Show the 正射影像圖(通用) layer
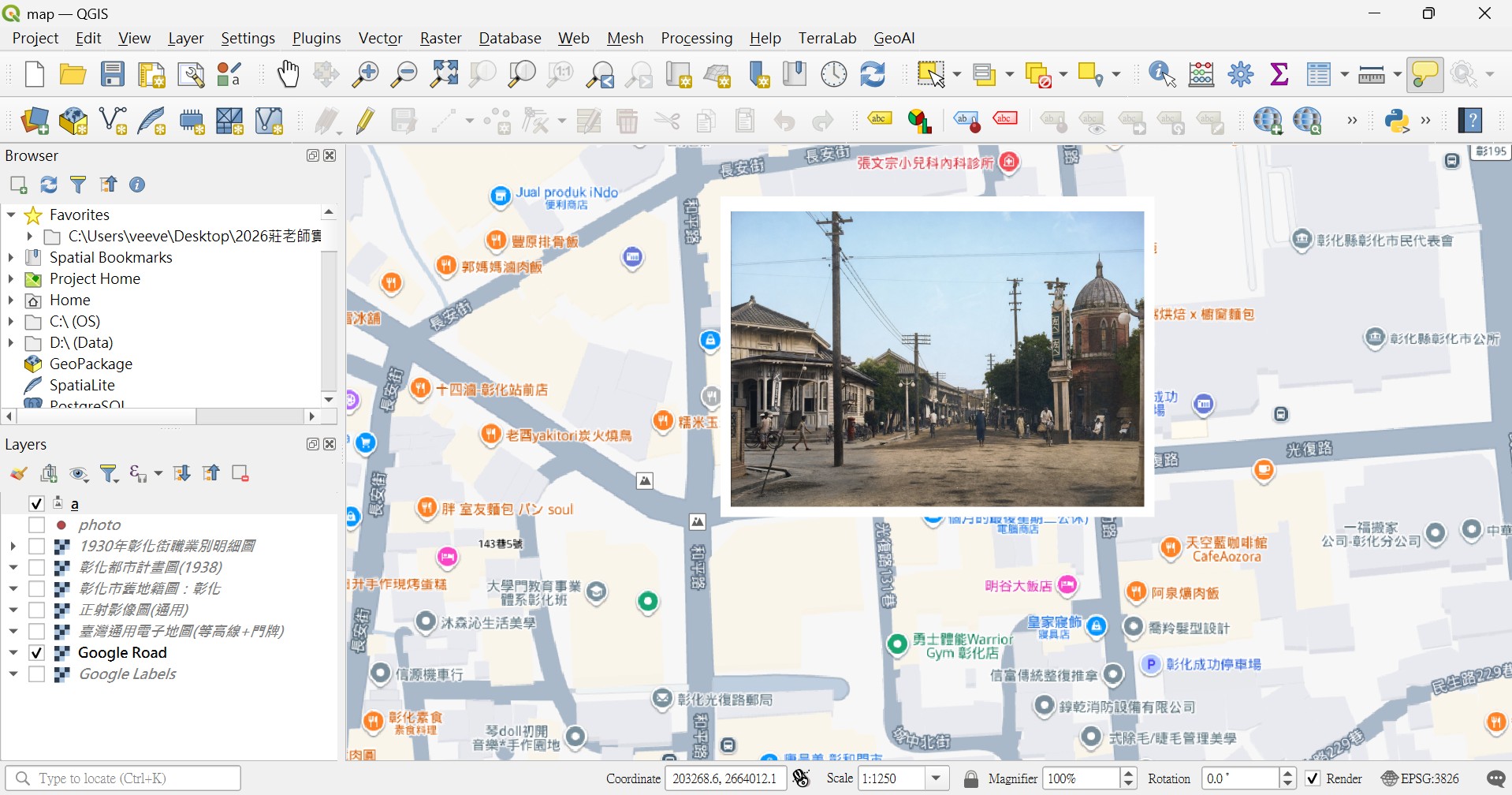 [x=36, y=610]
